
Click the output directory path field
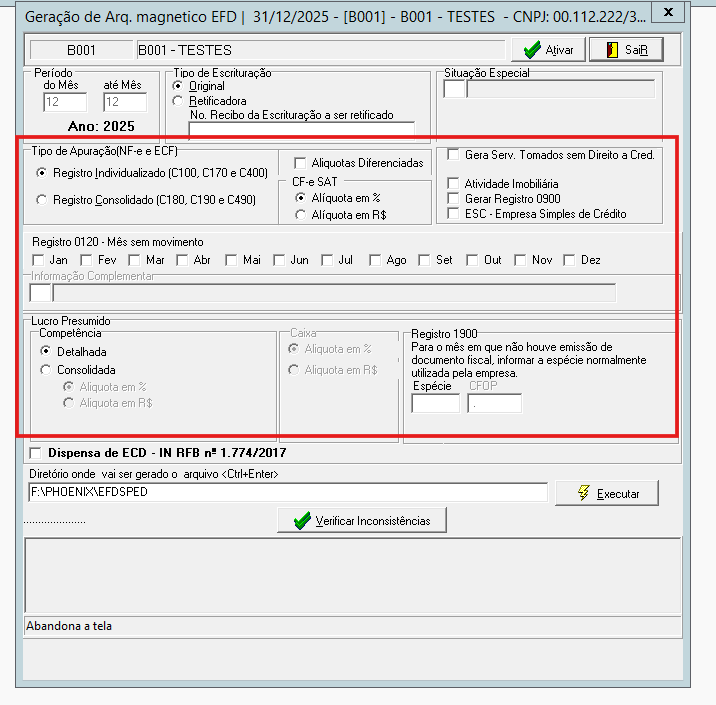click(288, 492)
